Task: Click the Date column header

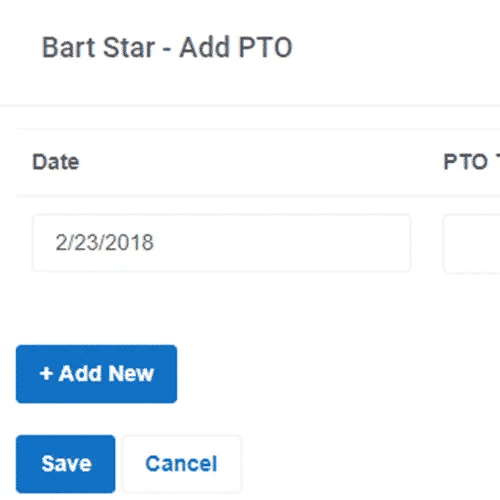Action: pos(56,162)
